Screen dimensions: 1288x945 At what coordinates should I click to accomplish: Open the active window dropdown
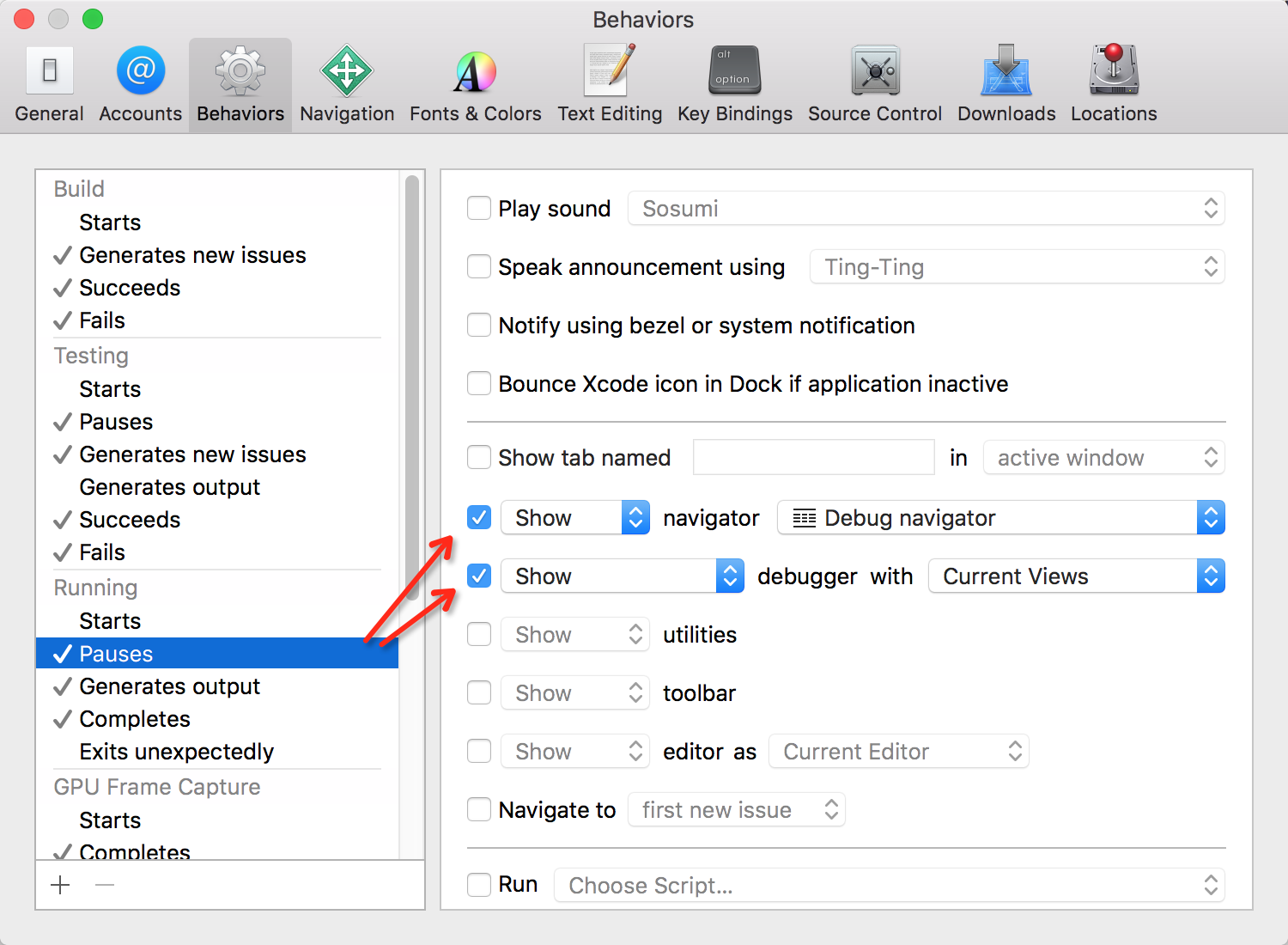[1104, 457]
